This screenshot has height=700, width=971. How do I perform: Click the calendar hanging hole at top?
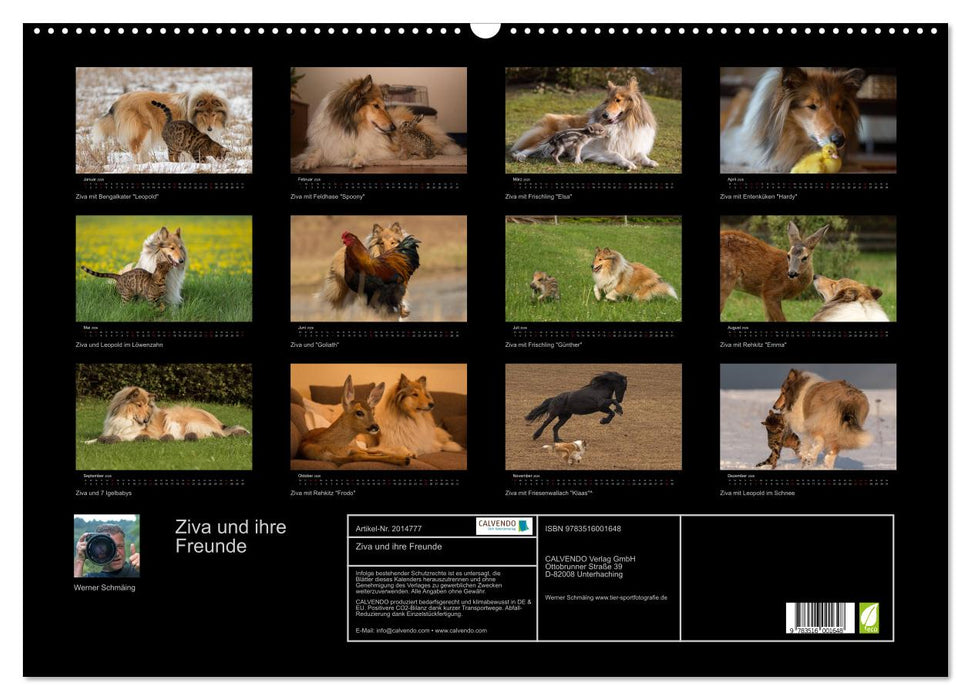[485, 28]
